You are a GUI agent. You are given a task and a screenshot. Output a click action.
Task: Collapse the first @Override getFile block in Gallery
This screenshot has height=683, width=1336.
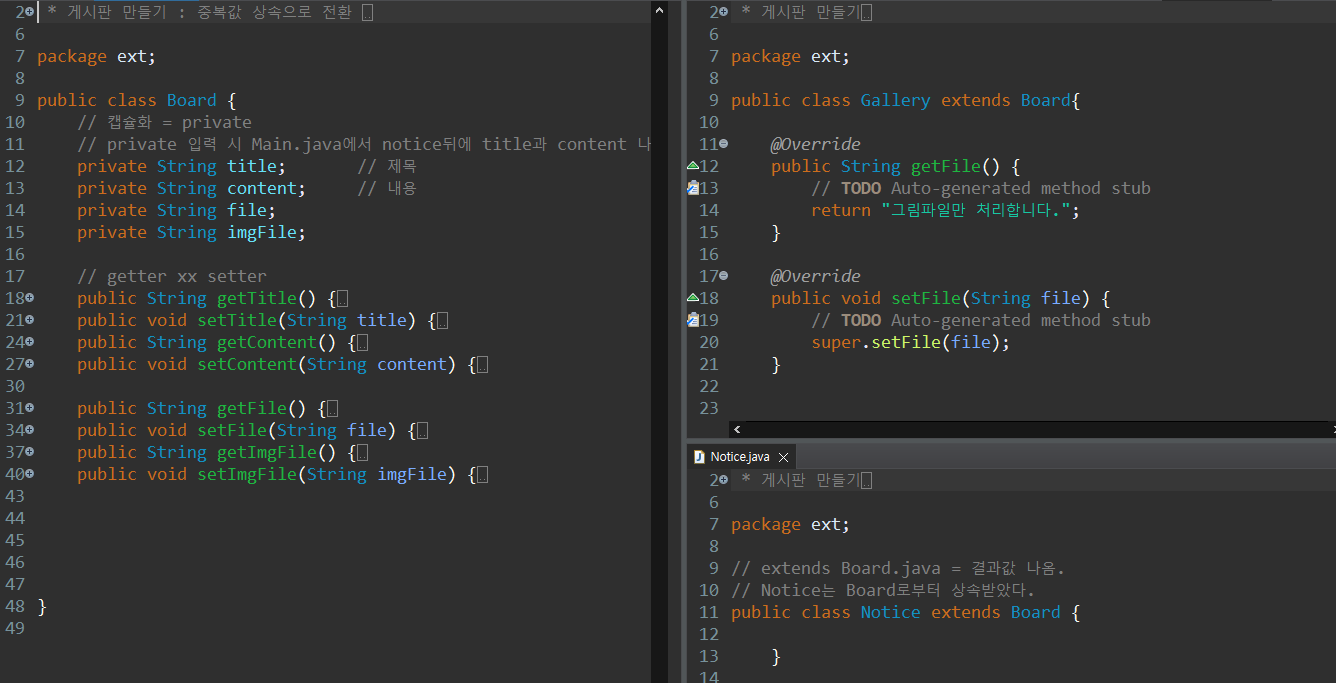click(x=724, y=144)
